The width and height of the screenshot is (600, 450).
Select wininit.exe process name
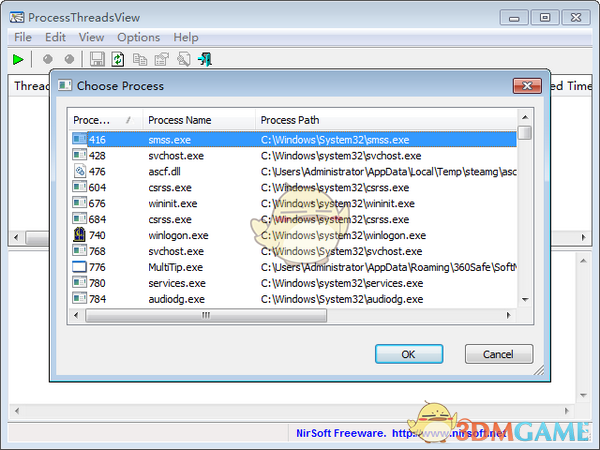[173, 204]
